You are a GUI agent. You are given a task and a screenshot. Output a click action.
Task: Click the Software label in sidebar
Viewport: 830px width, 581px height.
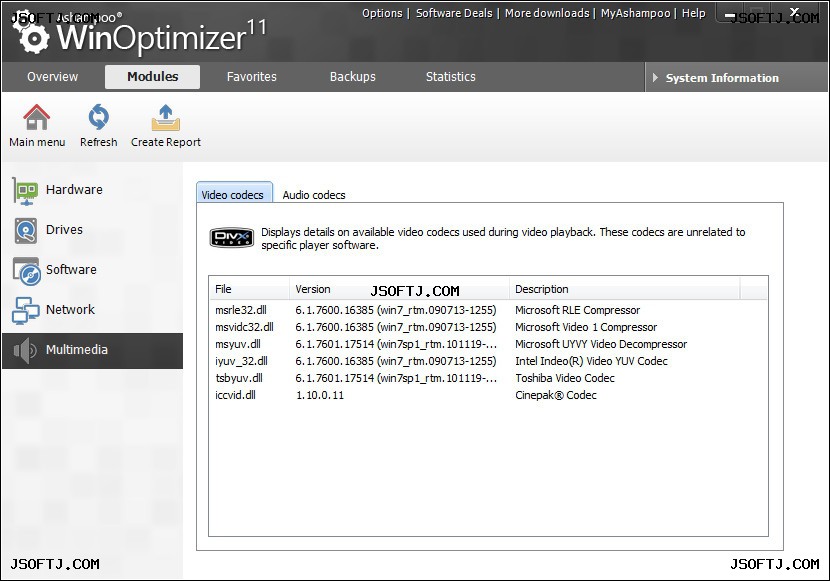(71, 269)
